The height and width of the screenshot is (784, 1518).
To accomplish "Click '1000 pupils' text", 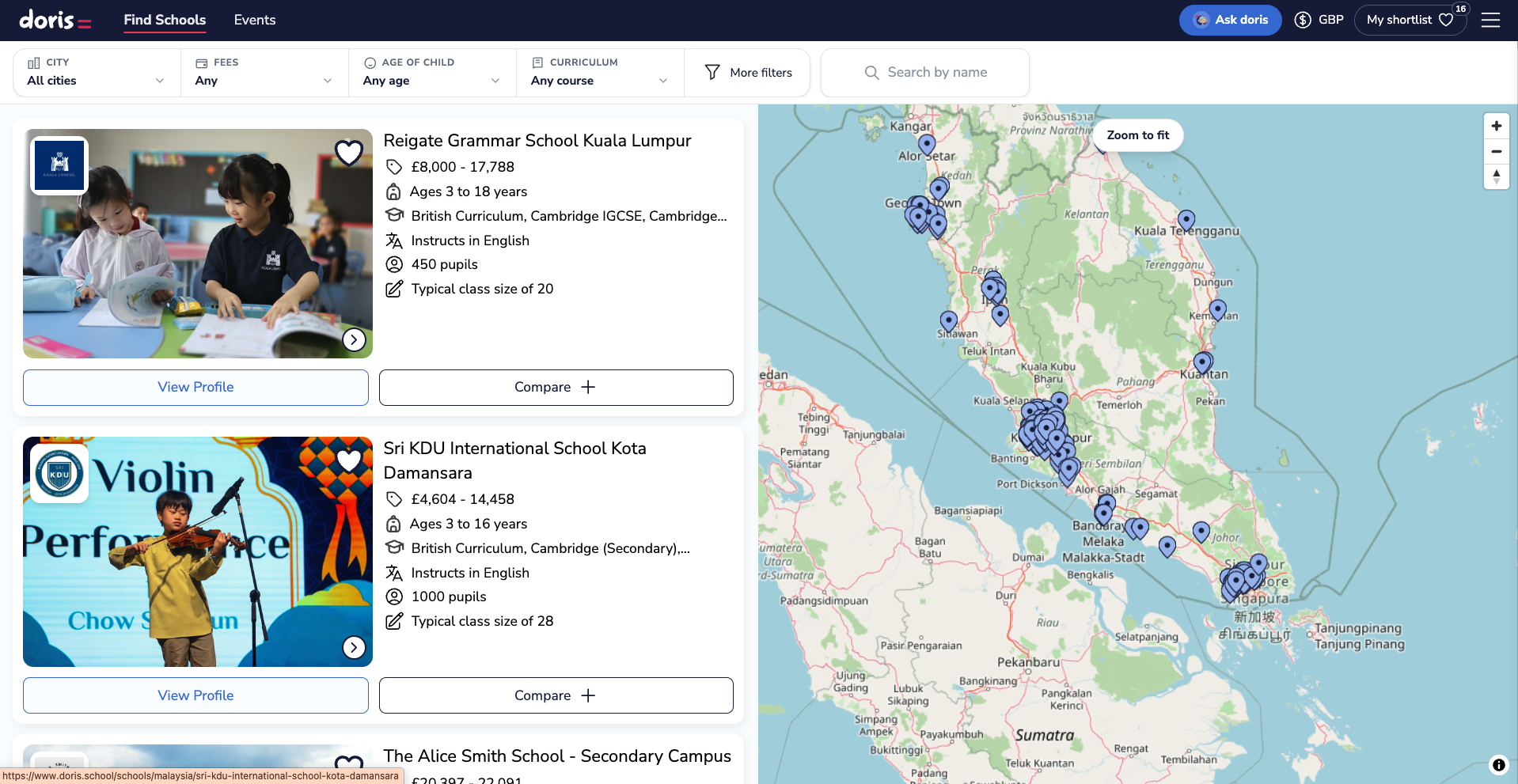I will coord(449,597).
